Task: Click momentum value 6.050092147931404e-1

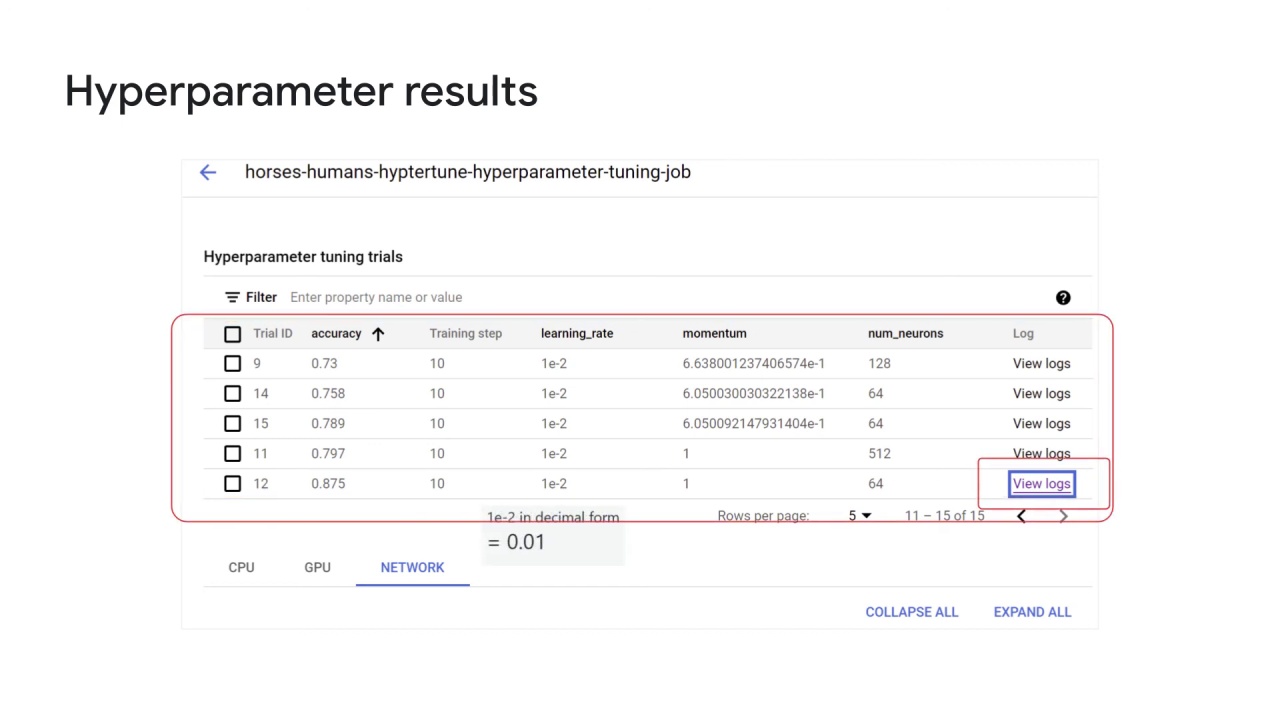Action: [754, 424]
